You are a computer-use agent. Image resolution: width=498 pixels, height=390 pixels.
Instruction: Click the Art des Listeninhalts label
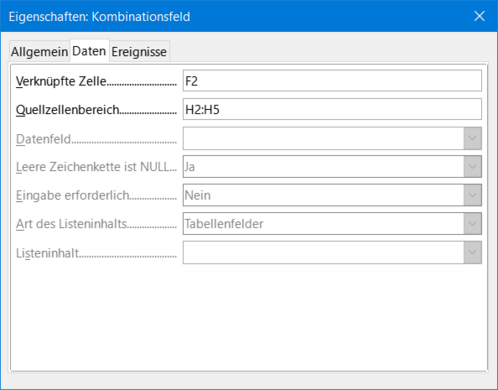71,224
